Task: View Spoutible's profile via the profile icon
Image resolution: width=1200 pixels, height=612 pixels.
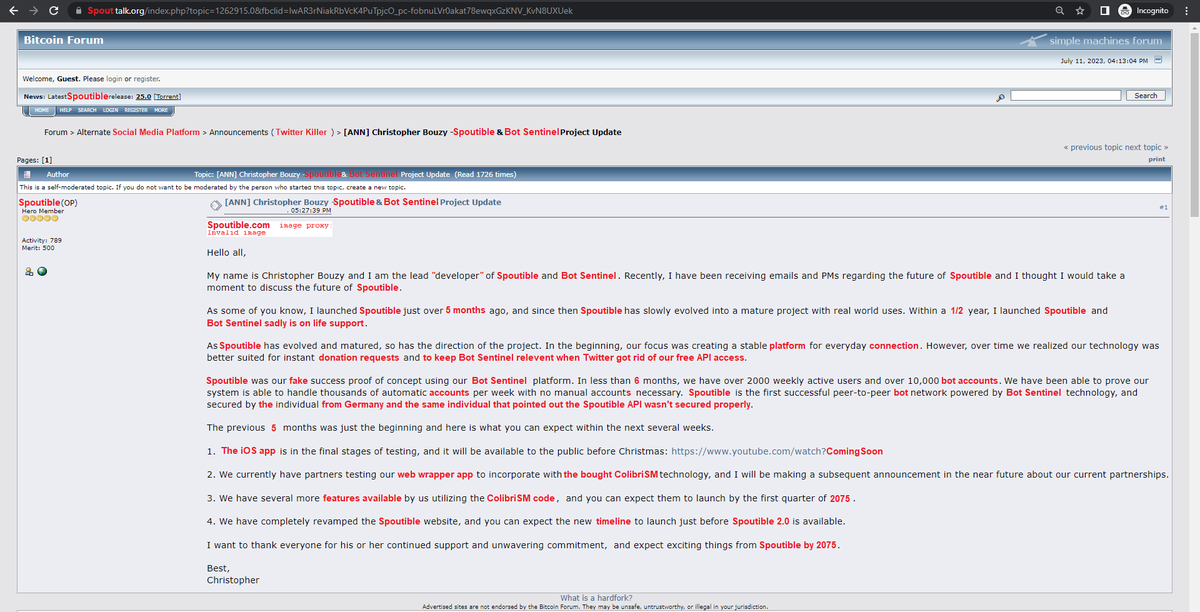Action: [28, 271]
